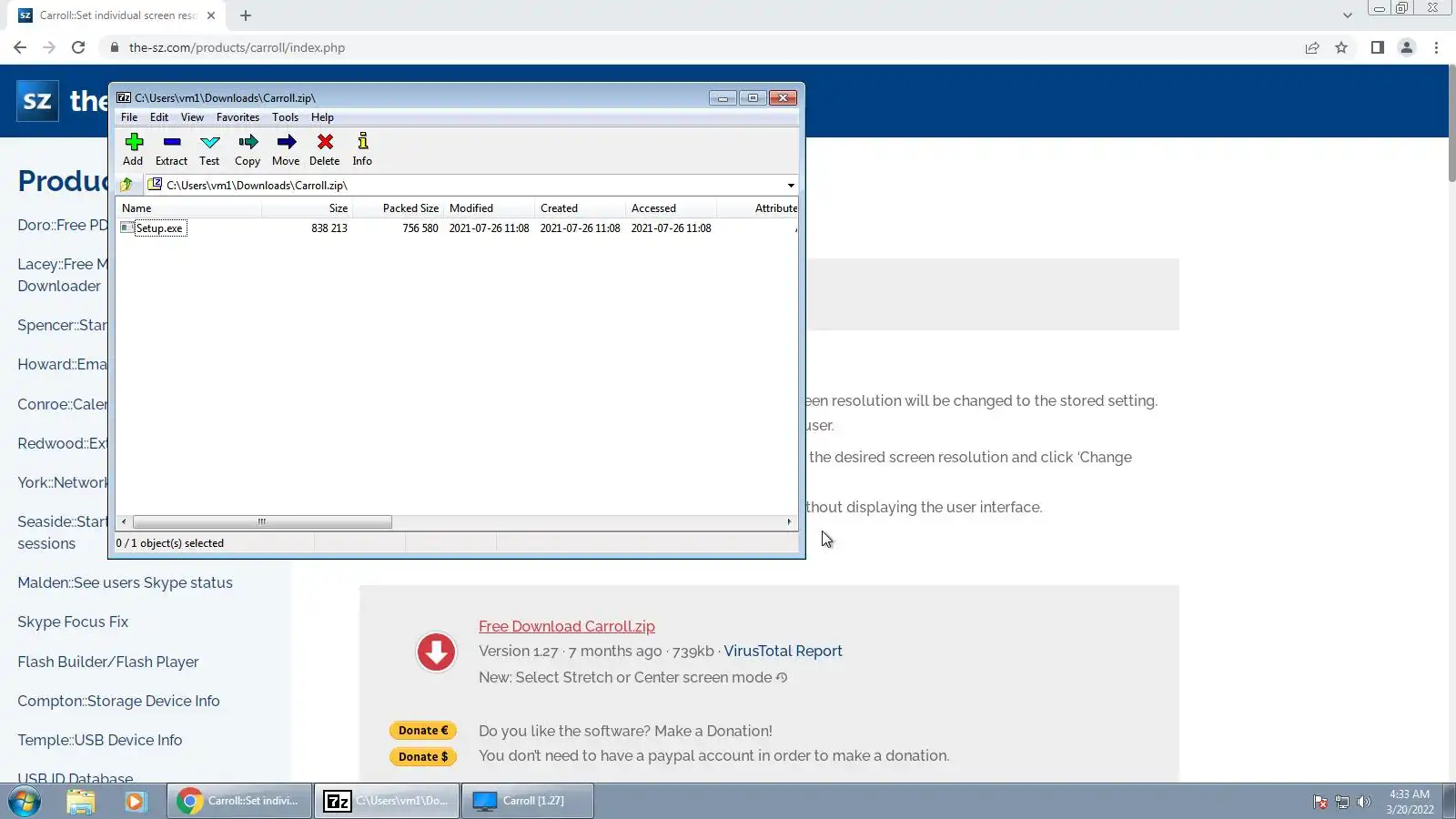Click the 7-Zip path input field
1456x819 pixels.
[x=473, y=185]
